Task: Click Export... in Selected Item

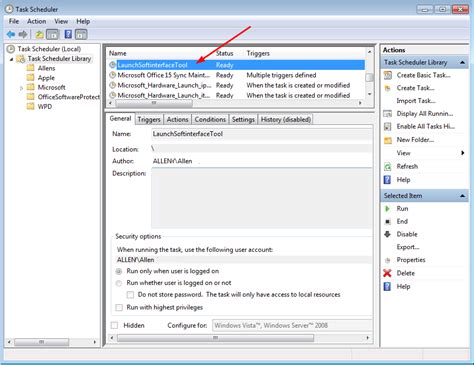Action: coord(408,247)
